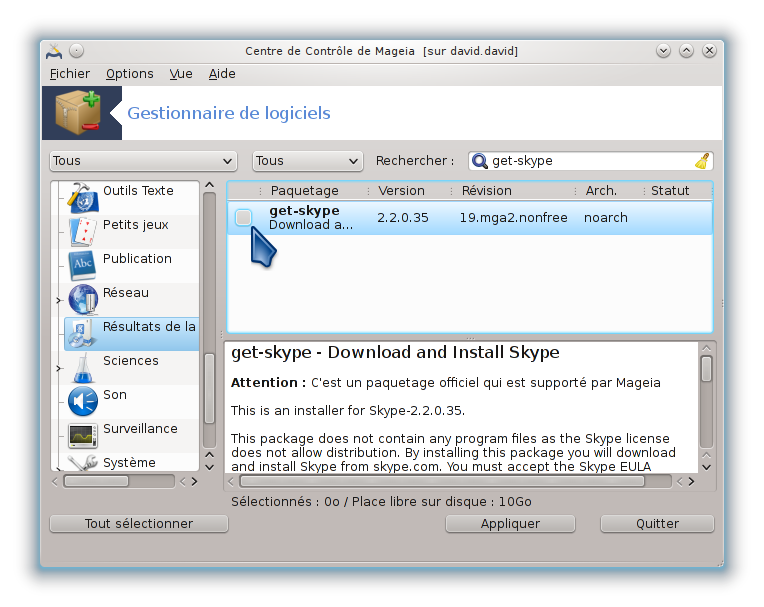The image size is (764, 607).
Task: Select the Système category
Action: click(129, 462)
